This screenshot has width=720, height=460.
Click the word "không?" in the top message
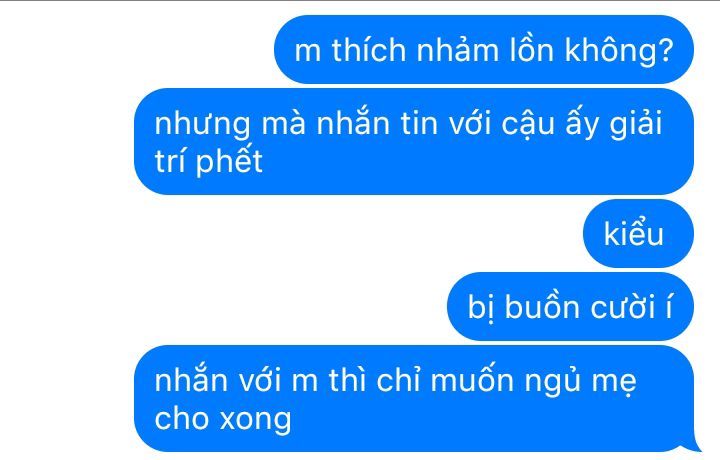[619, 50]
